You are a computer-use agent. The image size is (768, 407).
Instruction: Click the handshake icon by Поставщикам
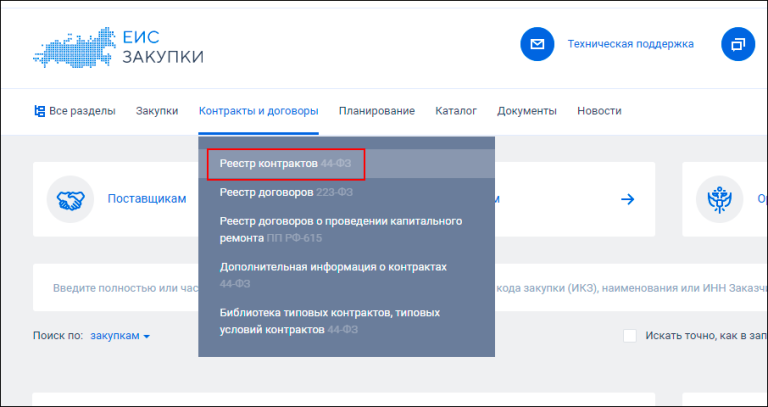[x=70, y=199]
